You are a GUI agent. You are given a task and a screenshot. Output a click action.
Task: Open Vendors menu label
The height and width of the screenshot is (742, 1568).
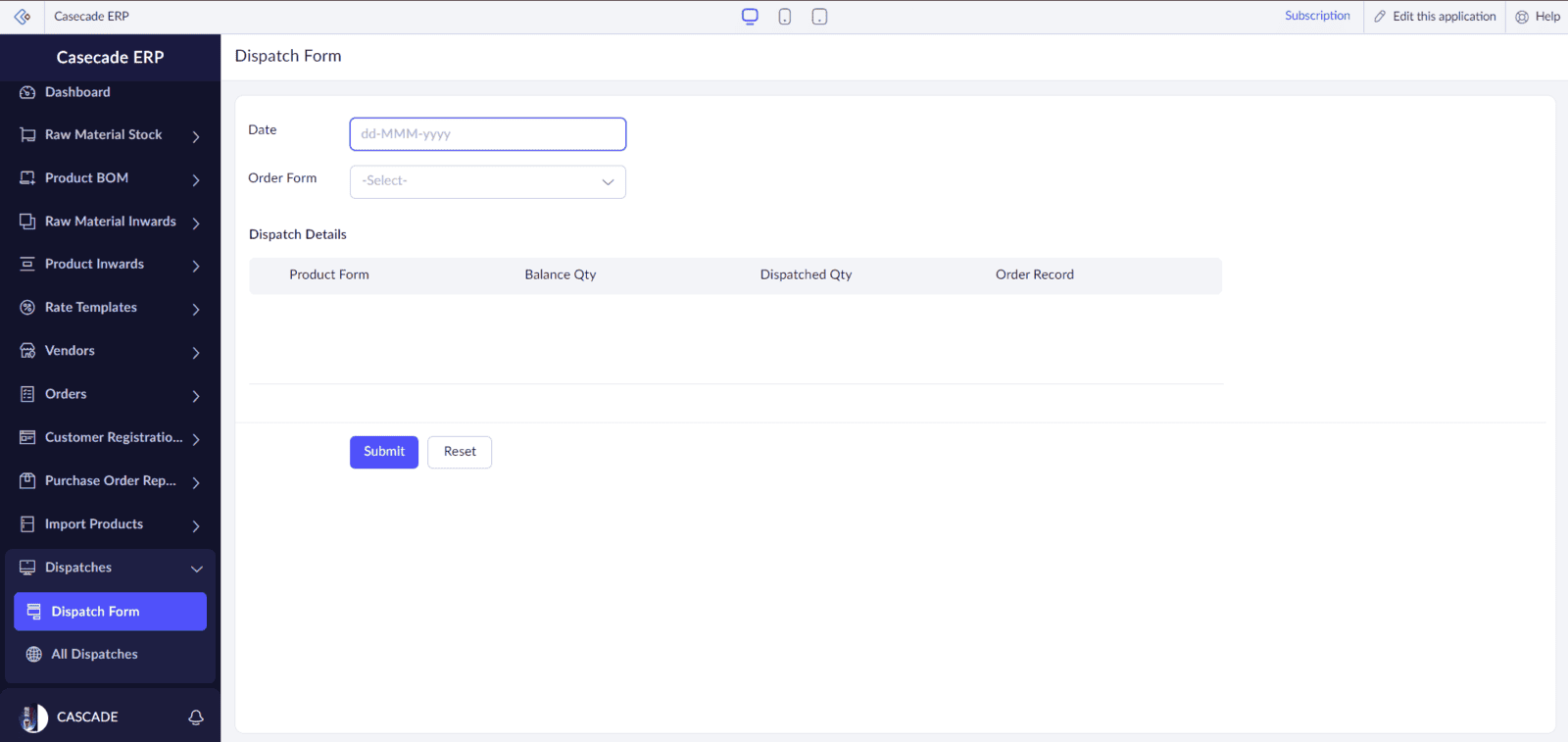coord(70,351)
